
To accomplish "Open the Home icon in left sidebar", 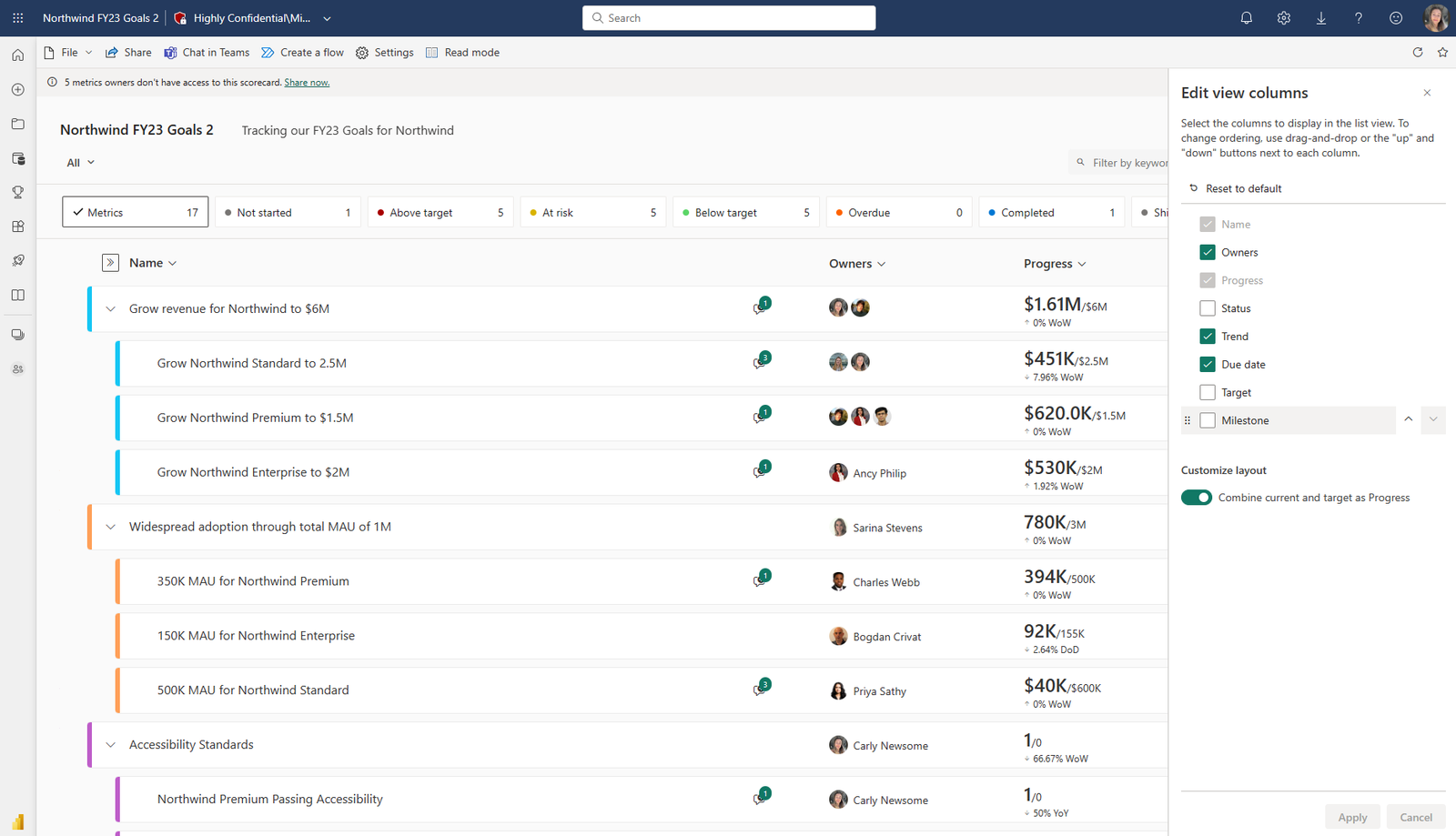I will [x=18, y=55].
